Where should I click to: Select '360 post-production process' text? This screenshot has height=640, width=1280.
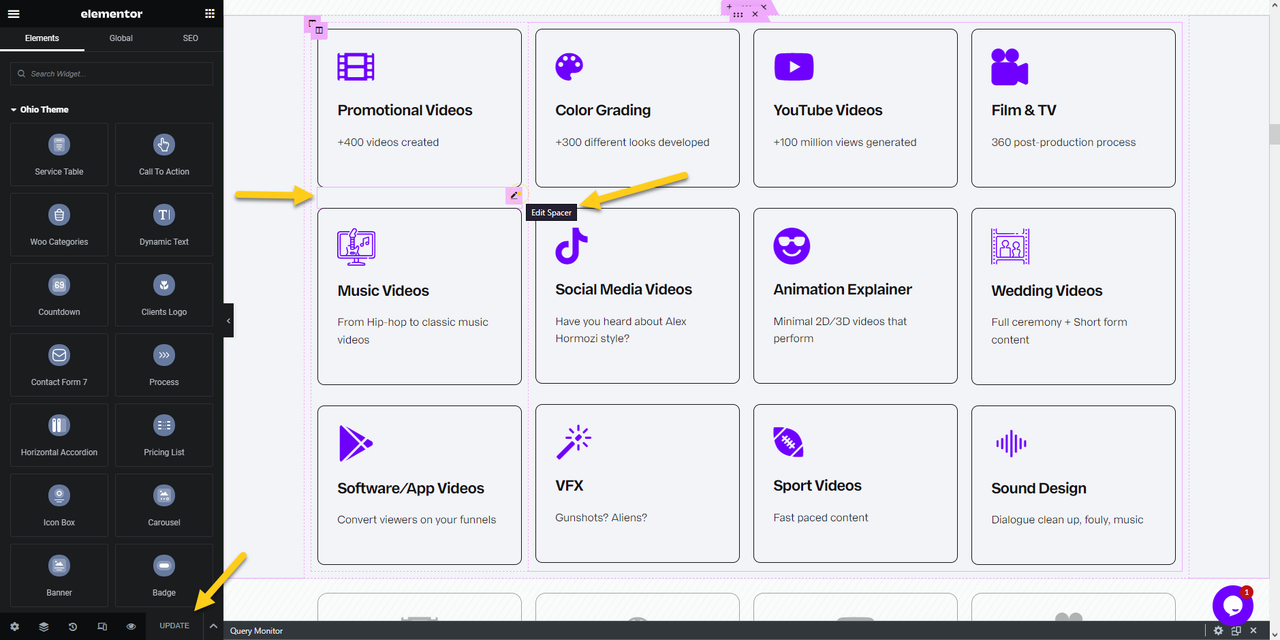click(1063, 142)
